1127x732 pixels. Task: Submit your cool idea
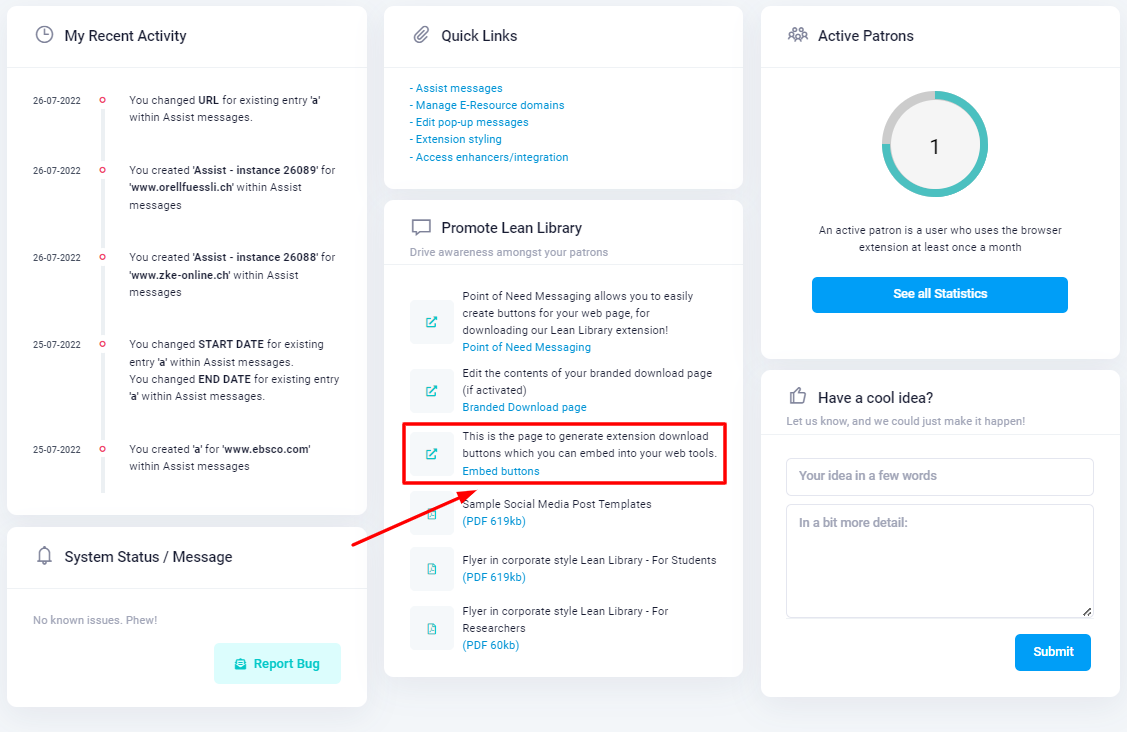1052,651
